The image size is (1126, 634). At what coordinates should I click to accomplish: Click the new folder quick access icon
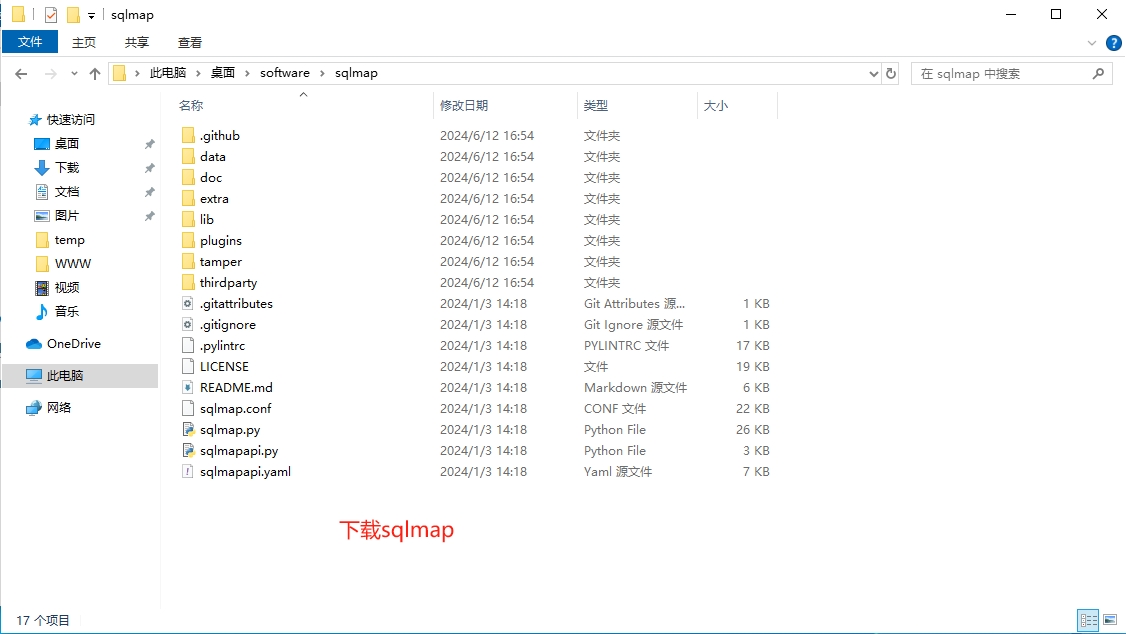click(x=73, y=14)
